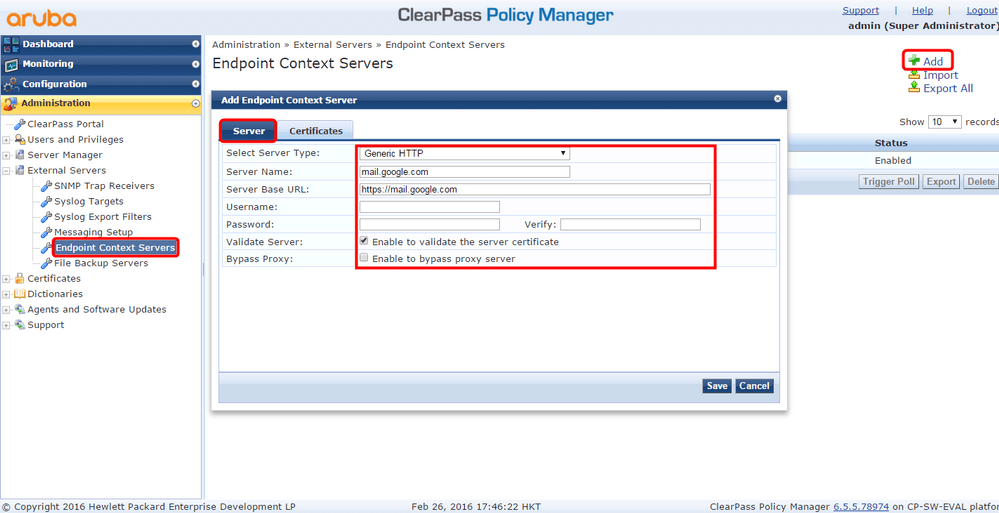This screenshot has height=513, width=999.
Task: Click wrench icon beside Syslog Export Filters
Action: point(47,217)
